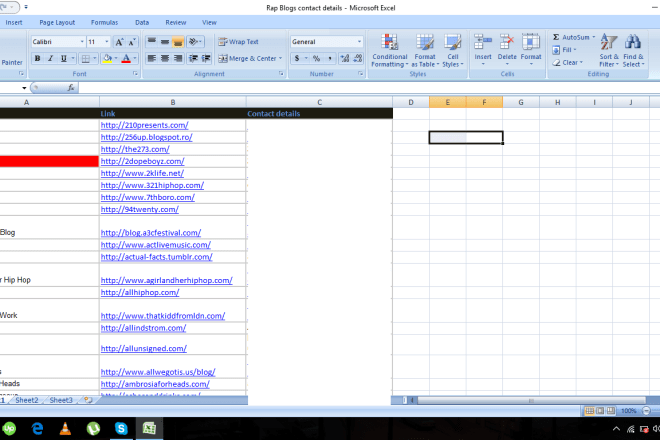The image size is (660, 440).
Task: Expand the Fill dropdown in Editing
Action: point(575,50)
